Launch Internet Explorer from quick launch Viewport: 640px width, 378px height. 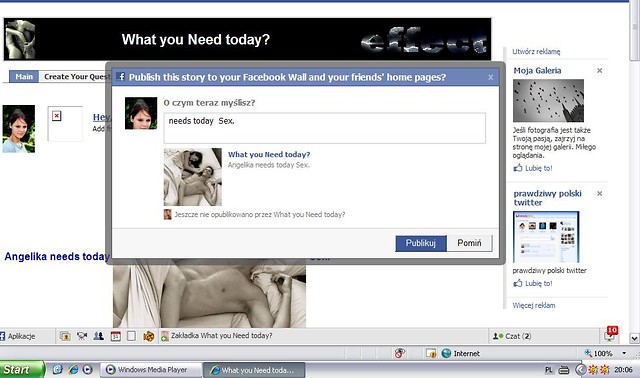[73, 369]
